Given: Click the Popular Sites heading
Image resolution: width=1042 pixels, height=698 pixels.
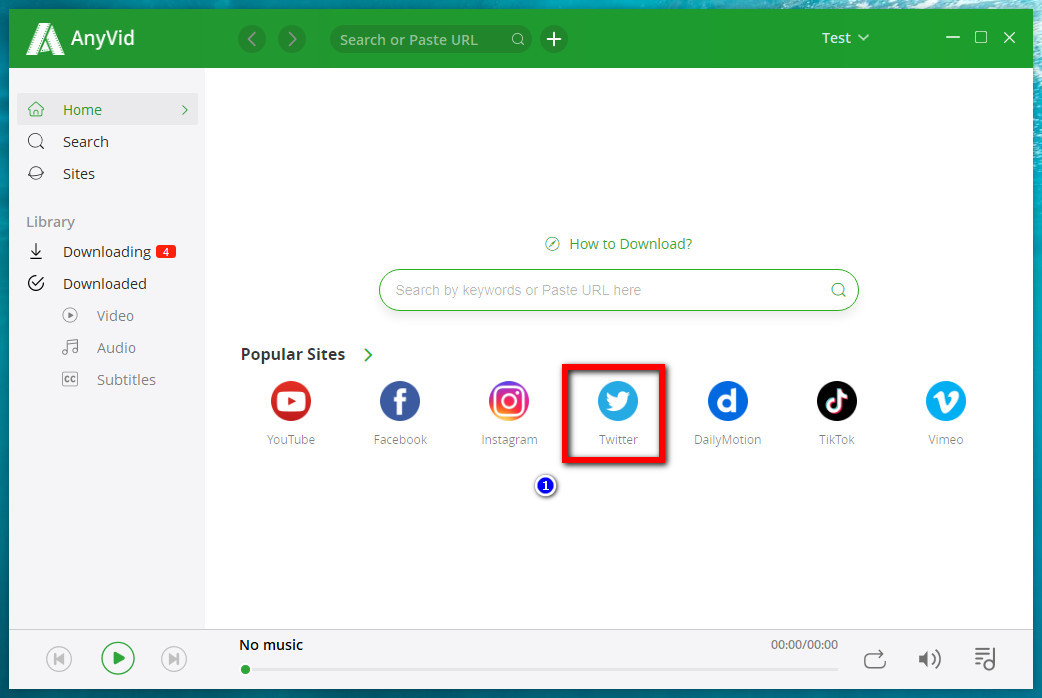Looking at the screenshot, I should coord(293,354).
